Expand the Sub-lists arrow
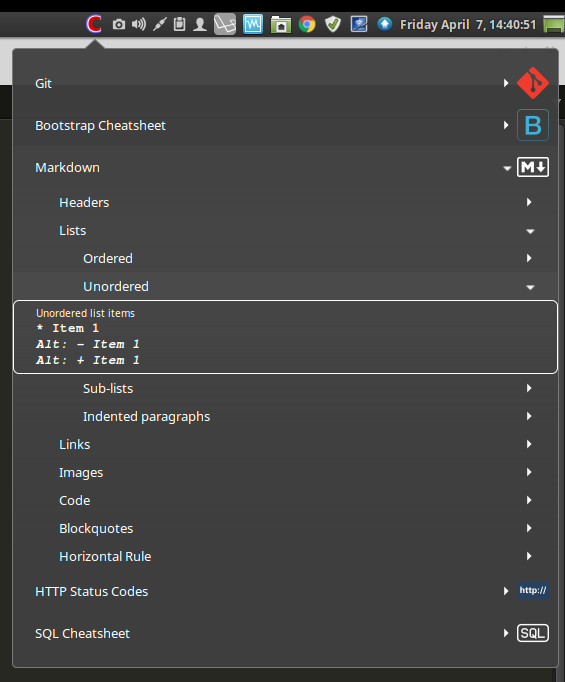Image resolution: width=565 pixels, height=682 pixels. 529,388
